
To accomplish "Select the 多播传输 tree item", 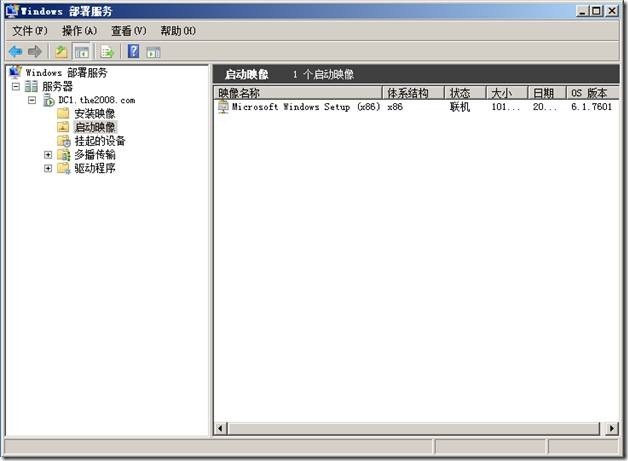I will click(95, 155).
